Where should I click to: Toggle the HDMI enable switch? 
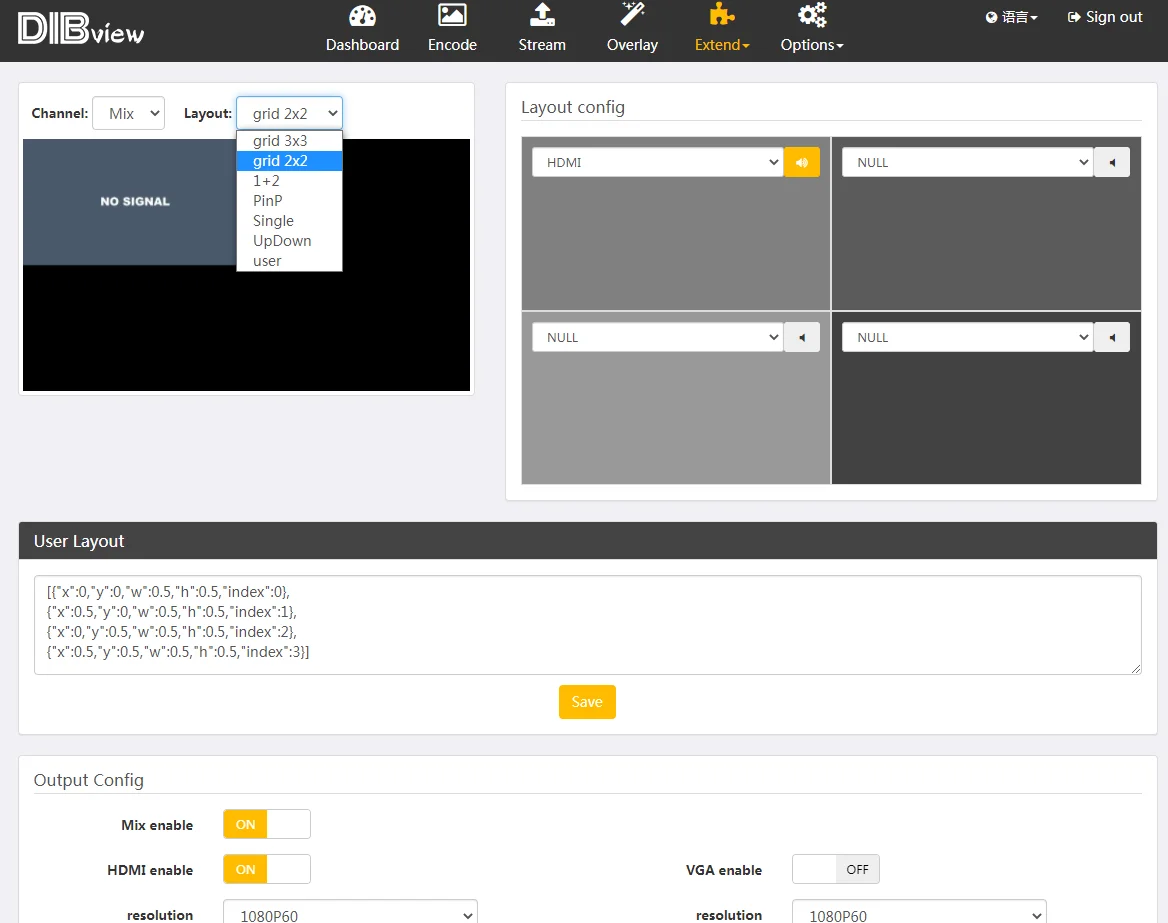(x=267, y=869)
